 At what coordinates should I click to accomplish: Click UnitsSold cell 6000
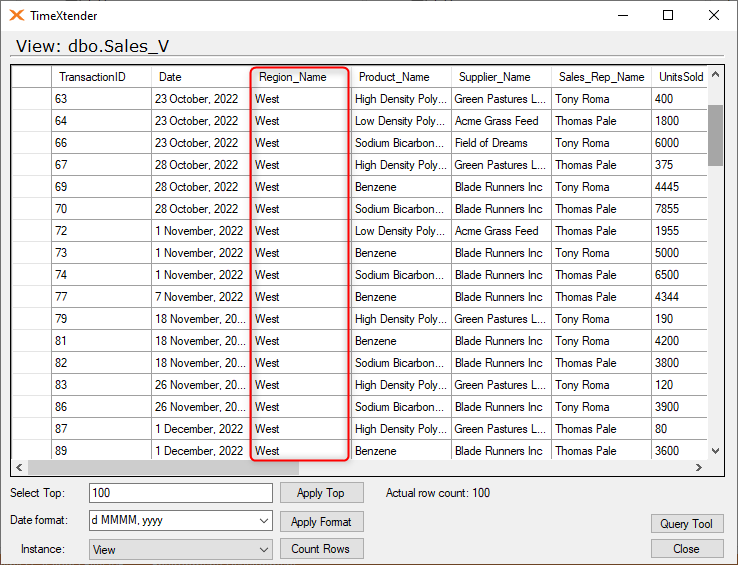679,143
